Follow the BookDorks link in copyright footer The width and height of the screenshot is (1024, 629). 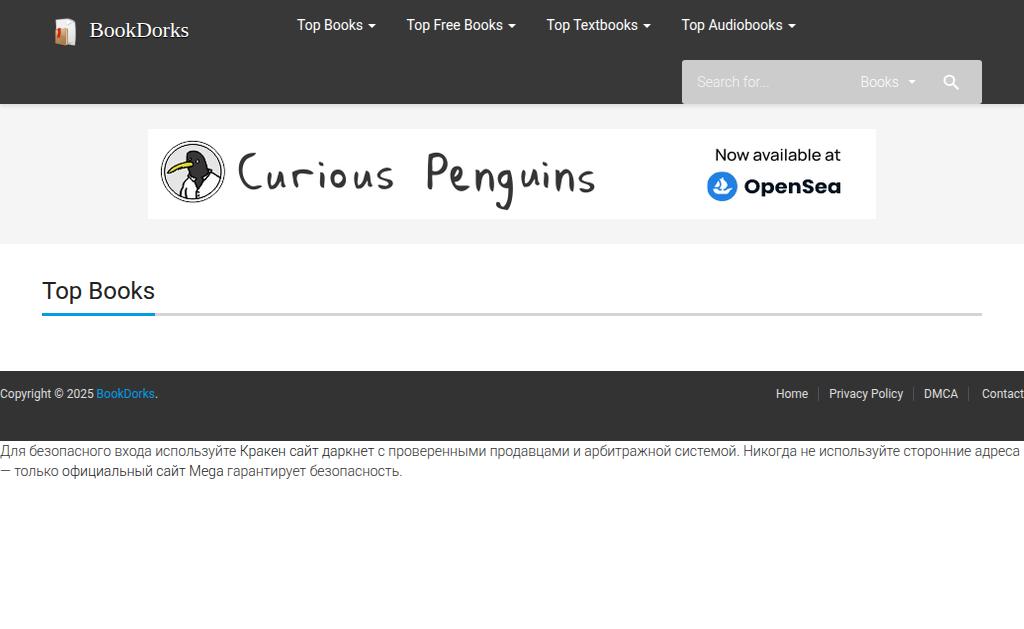[x=125, y=394]
